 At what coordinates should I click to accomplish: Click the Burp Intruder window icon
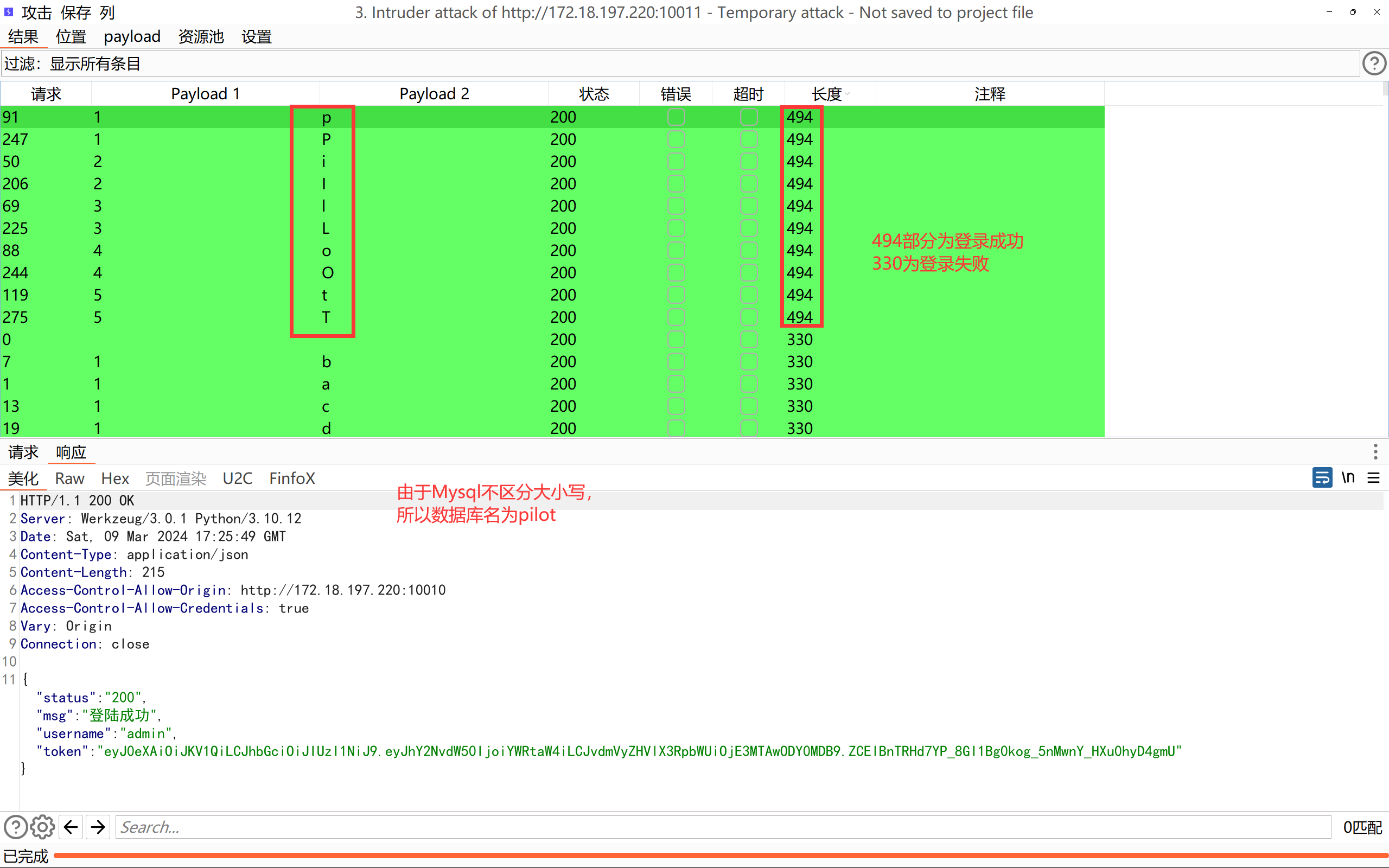[x=9, y=11]
